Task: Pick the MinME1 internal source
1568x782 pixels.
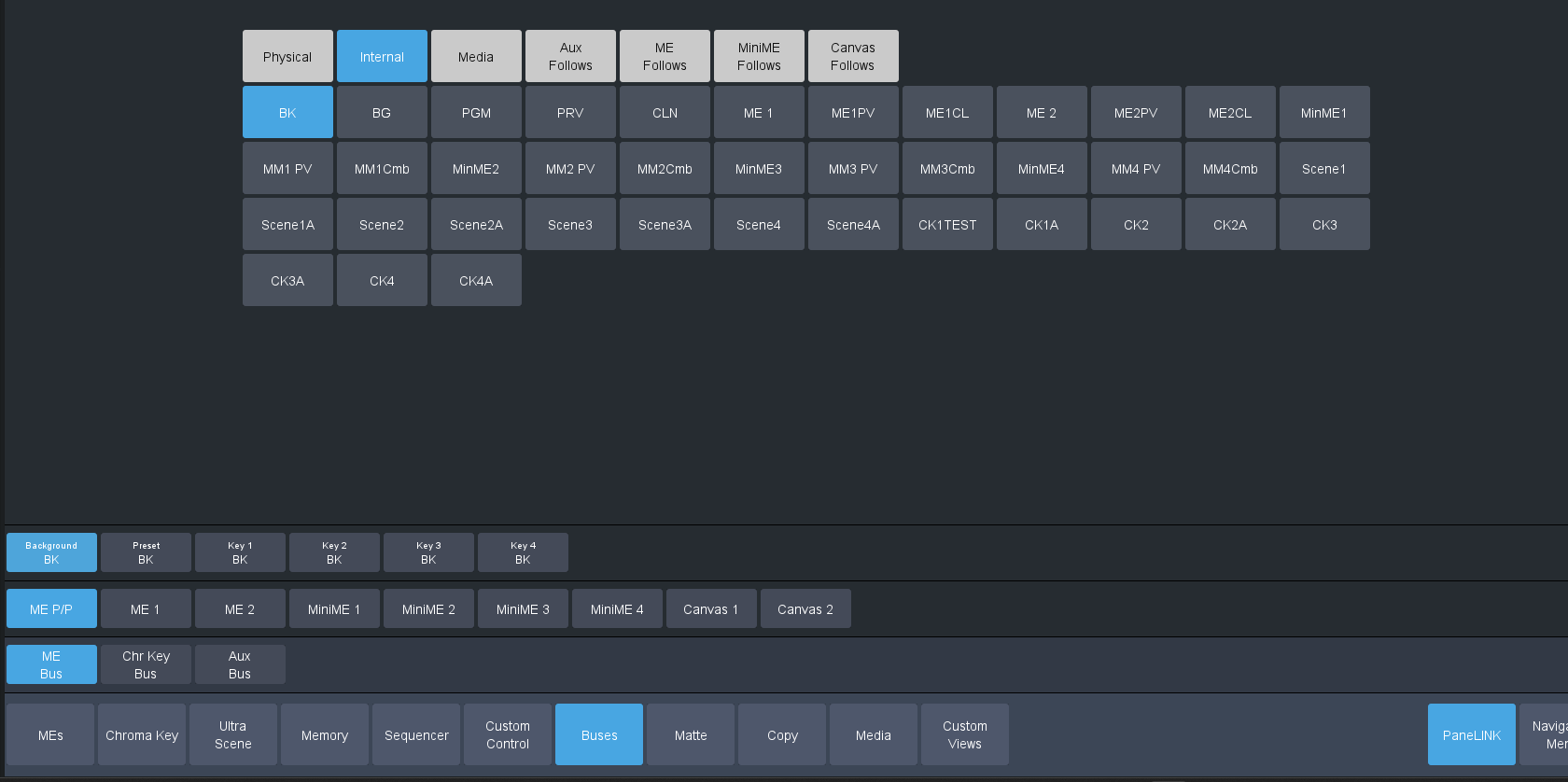Action: point(1323,112)
